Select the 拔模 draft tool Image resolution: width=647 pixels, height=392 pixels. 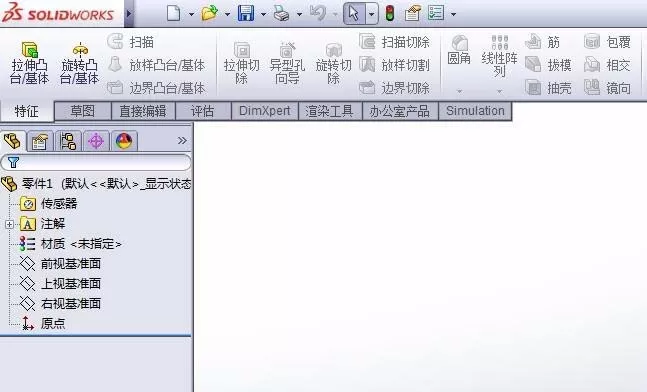click(x=548, y=65)
